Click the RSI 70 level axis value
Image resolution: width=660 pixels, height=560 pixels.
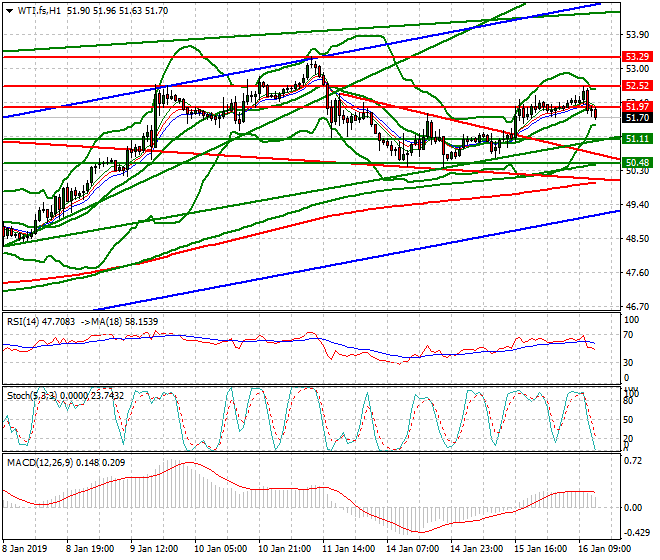[x=628, y=335]
